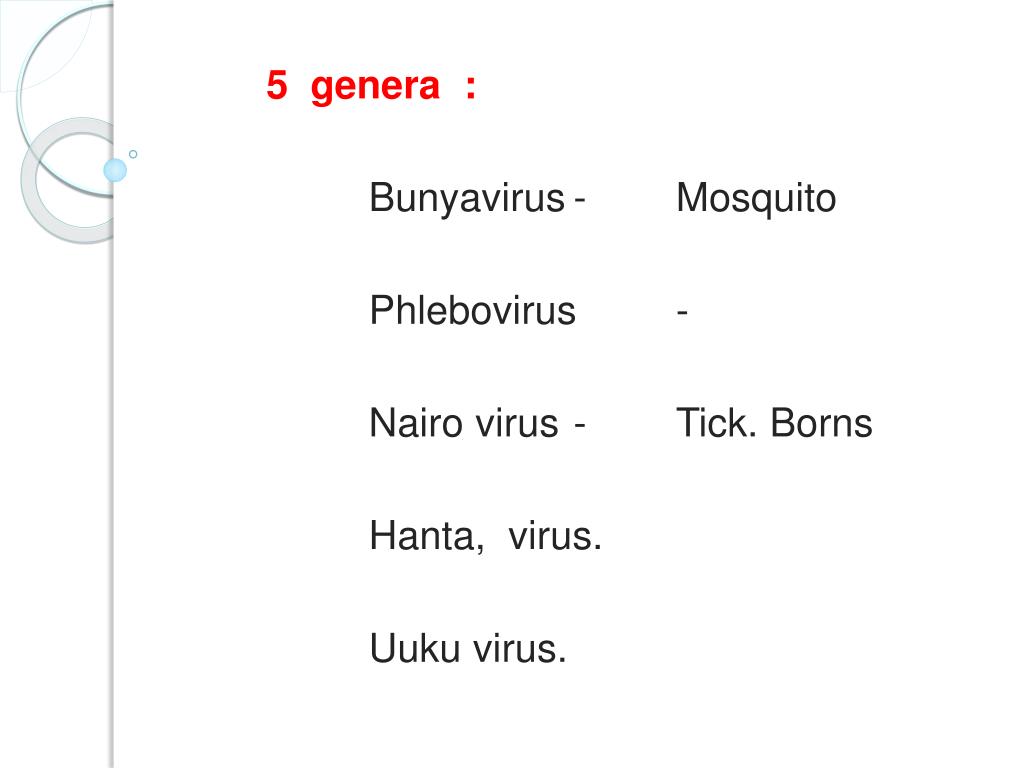The width and height of the screenshot is (1024, 768).
Task: Click the word 'Nairo'
Action: (x=417, y=423)
